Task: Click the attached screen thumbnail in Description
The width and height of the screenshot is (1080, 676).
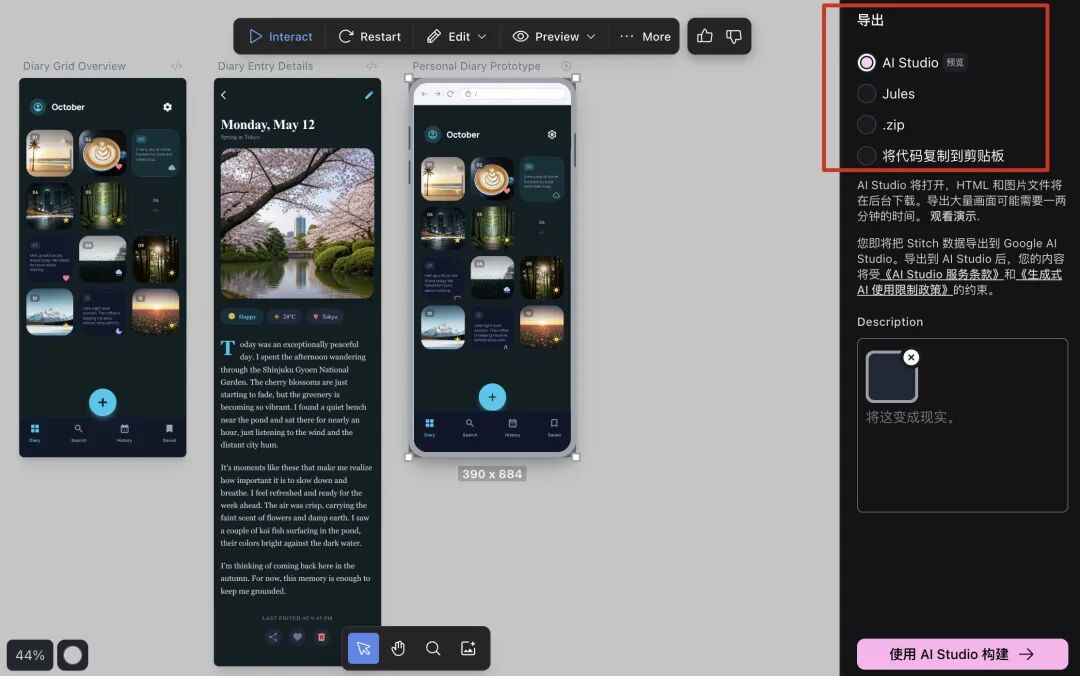Action: tap(891, 377)
